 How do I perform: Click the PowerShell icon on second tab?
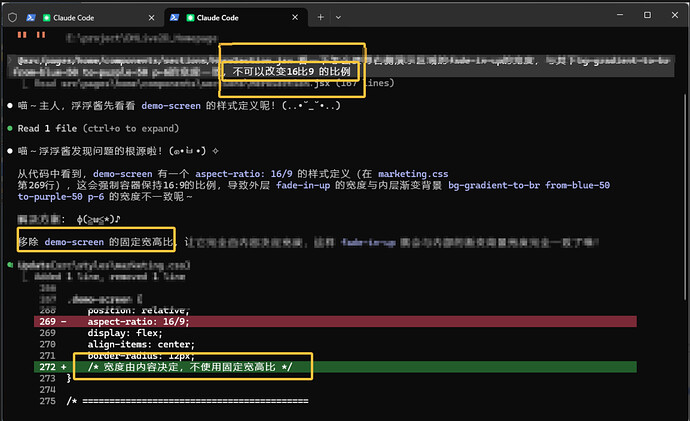point(174,18)
